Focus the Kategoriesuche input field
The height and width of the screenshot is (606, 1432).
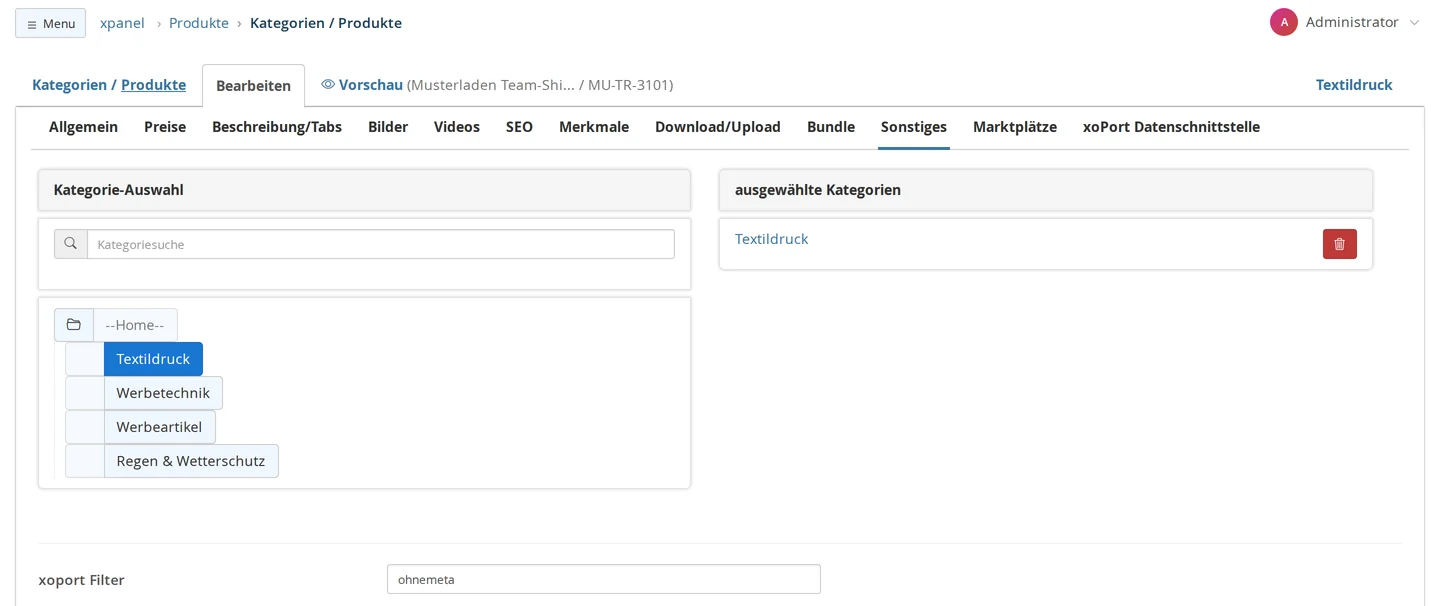coord(381,244)
